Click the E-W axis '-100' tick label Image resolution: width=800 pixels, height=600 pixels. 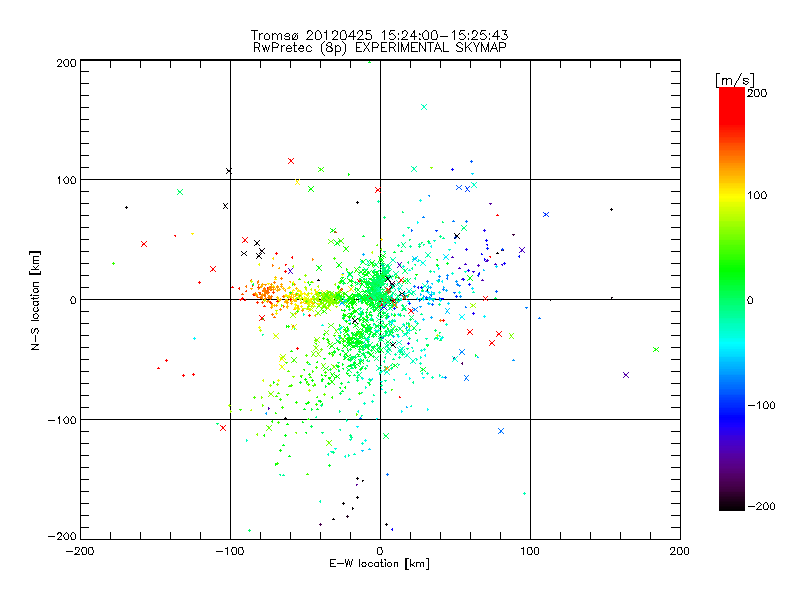click(230, 551)
